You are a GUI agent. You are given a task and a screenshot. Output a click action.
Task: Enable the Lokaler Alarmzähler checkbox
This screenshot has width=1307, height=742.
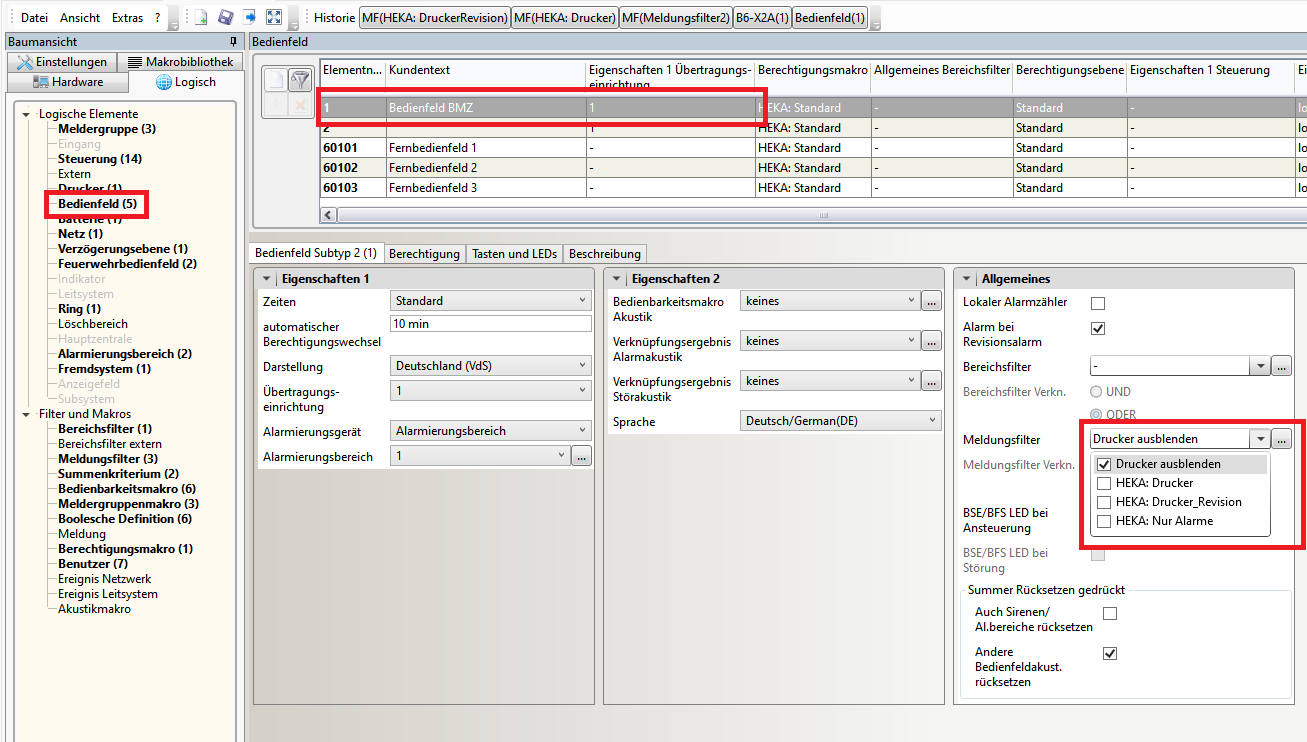coord(1098,303)
